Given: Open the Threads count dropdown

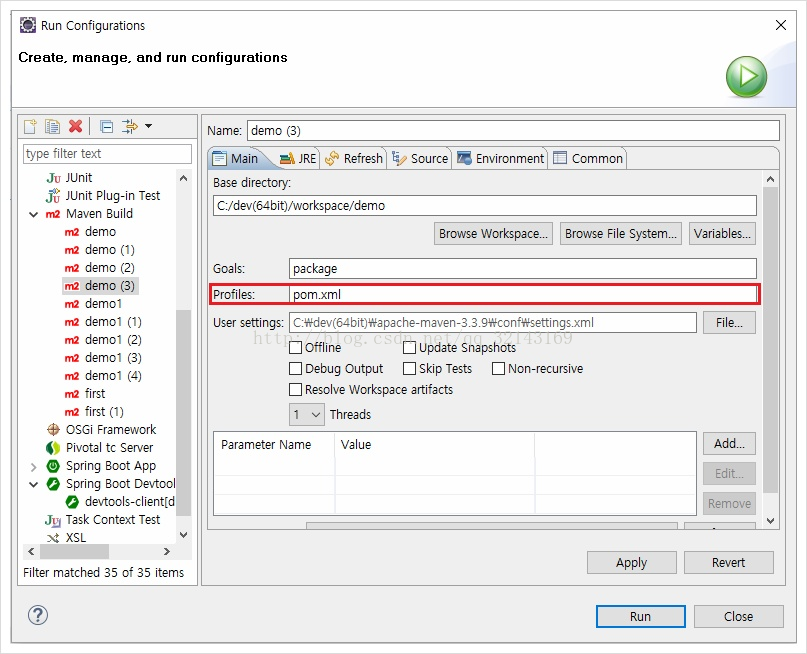Looking at the screenshot, I should [x=307, y=415].
